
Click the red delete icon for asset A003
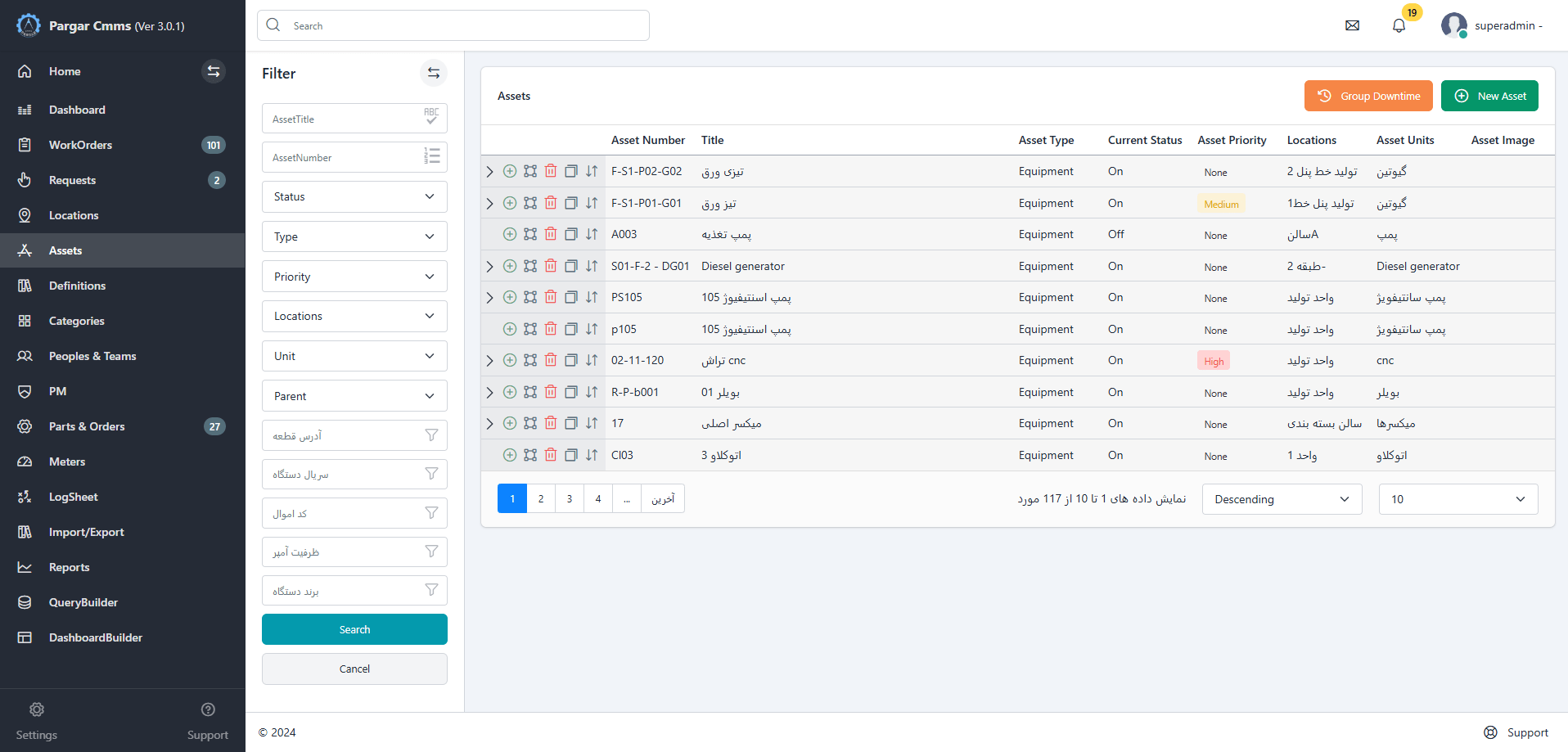[x=551, y=234]
